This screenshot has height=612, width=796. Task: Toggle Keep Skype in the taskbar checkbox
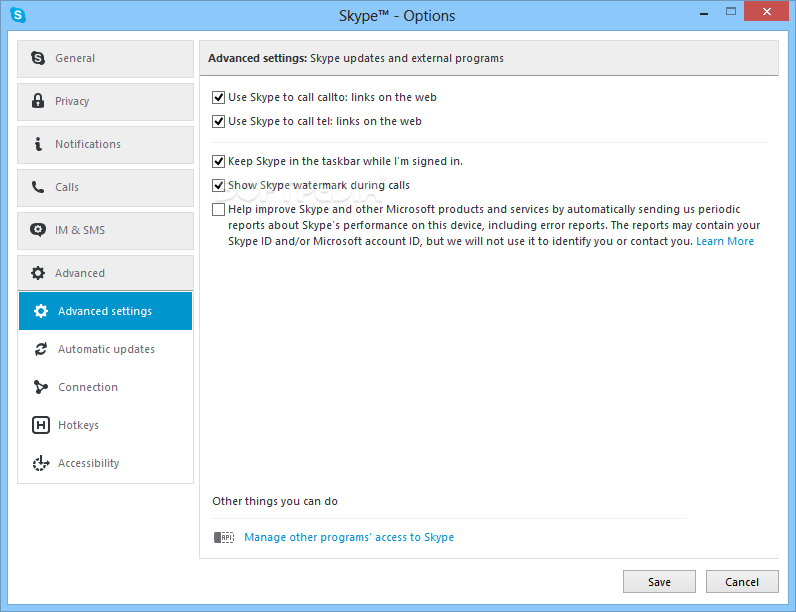point(218,161)
